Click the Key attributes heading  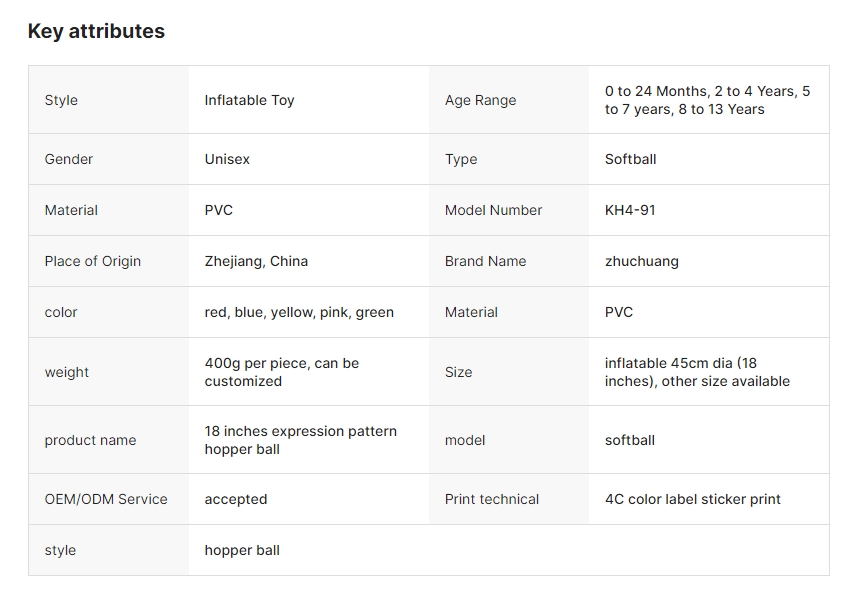tap(96, 31)
